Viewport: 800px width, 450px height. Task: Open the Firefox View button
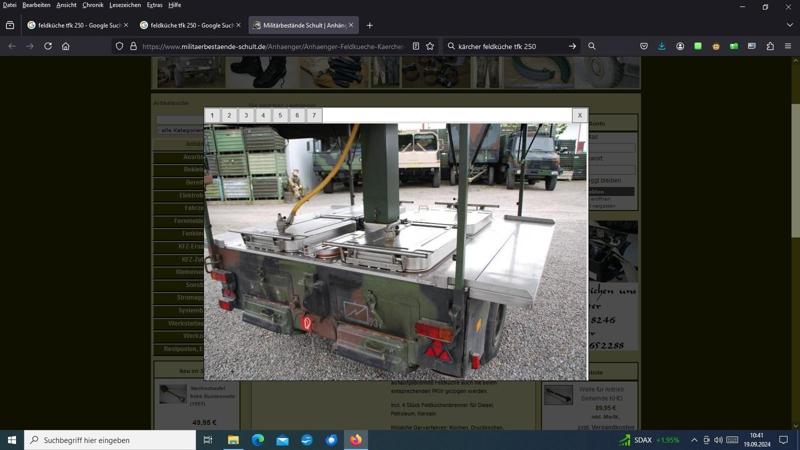(x=10, y=25)
